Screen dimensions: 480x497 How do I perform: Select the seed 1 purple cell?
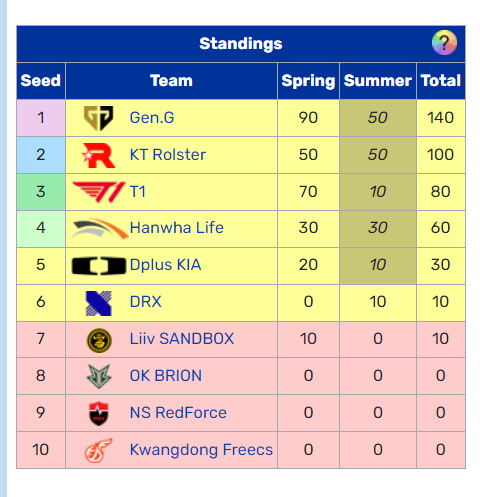41,118
